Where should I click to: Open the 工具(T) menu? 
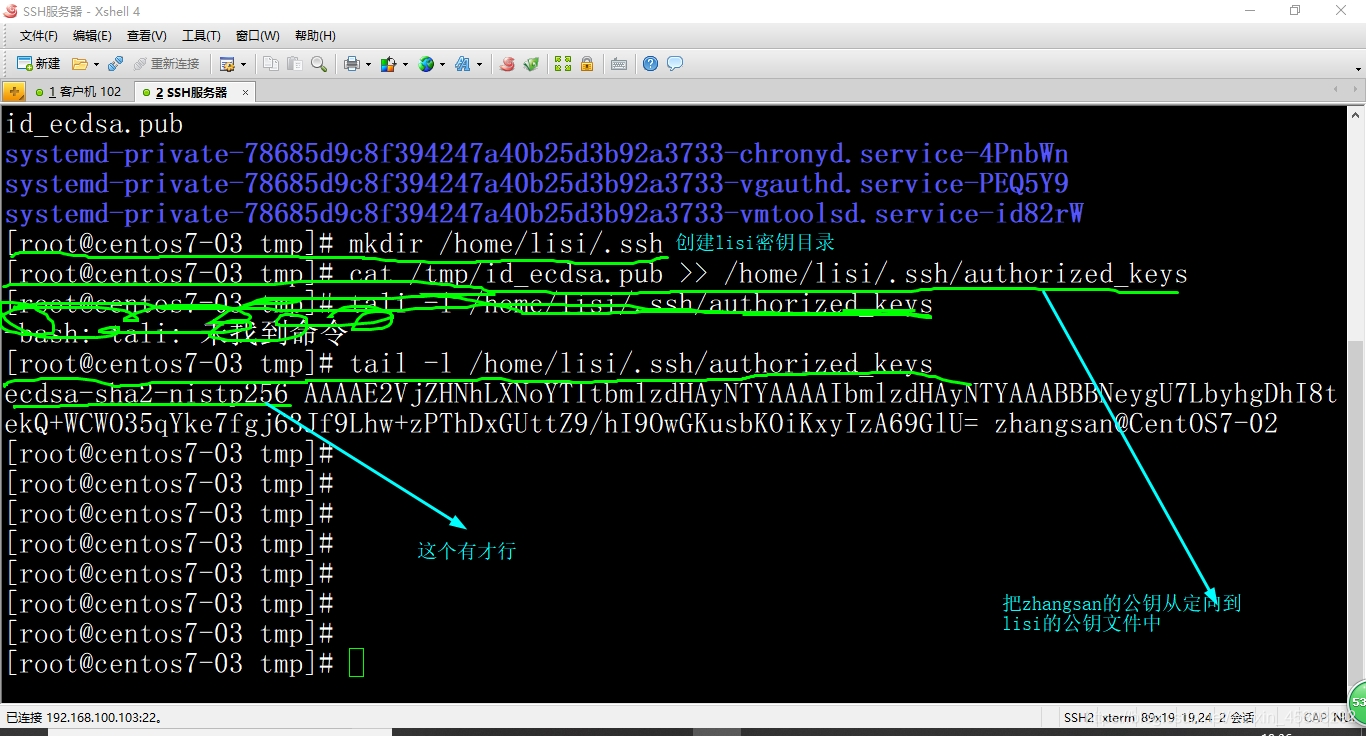pyautogui.click(x=201, y=36)
